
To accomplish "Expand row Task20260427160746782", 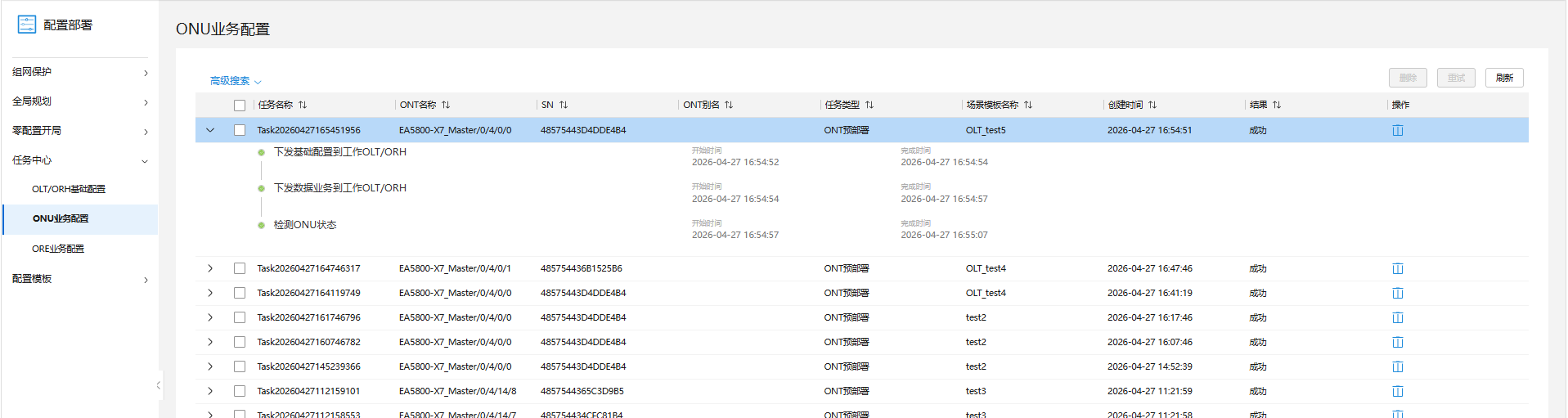I will pyautogui.click(x=210, y=342).
